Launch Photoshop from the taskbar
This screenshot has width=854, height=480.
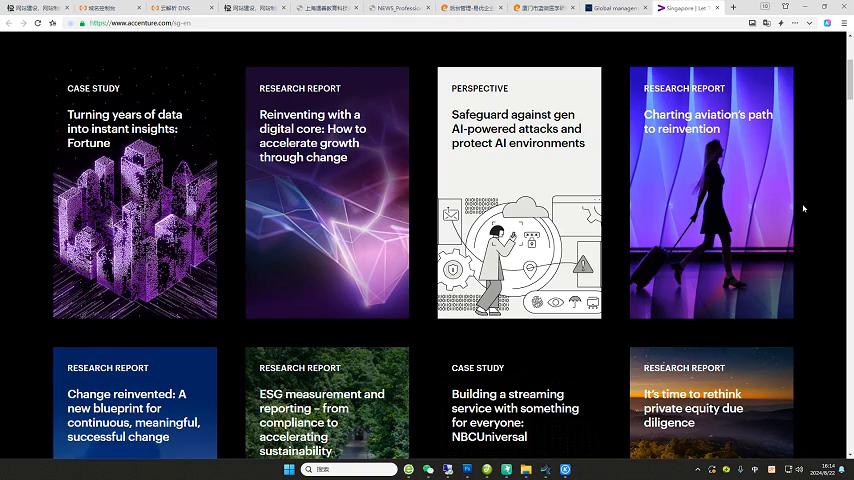pyautogui.click(x=467, y=469)
